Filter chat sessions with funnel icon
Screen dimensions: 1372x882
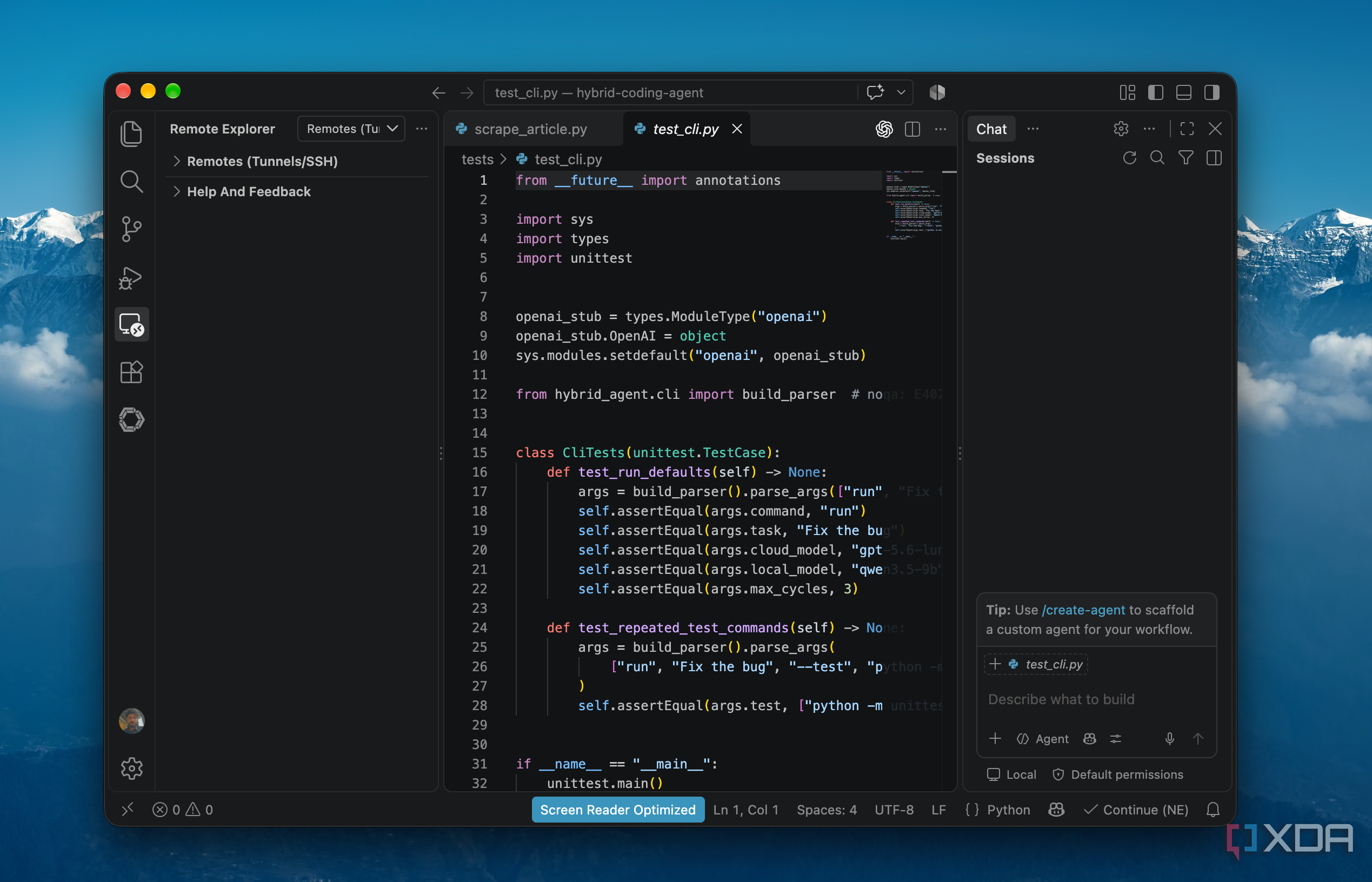pos(1185,158)
